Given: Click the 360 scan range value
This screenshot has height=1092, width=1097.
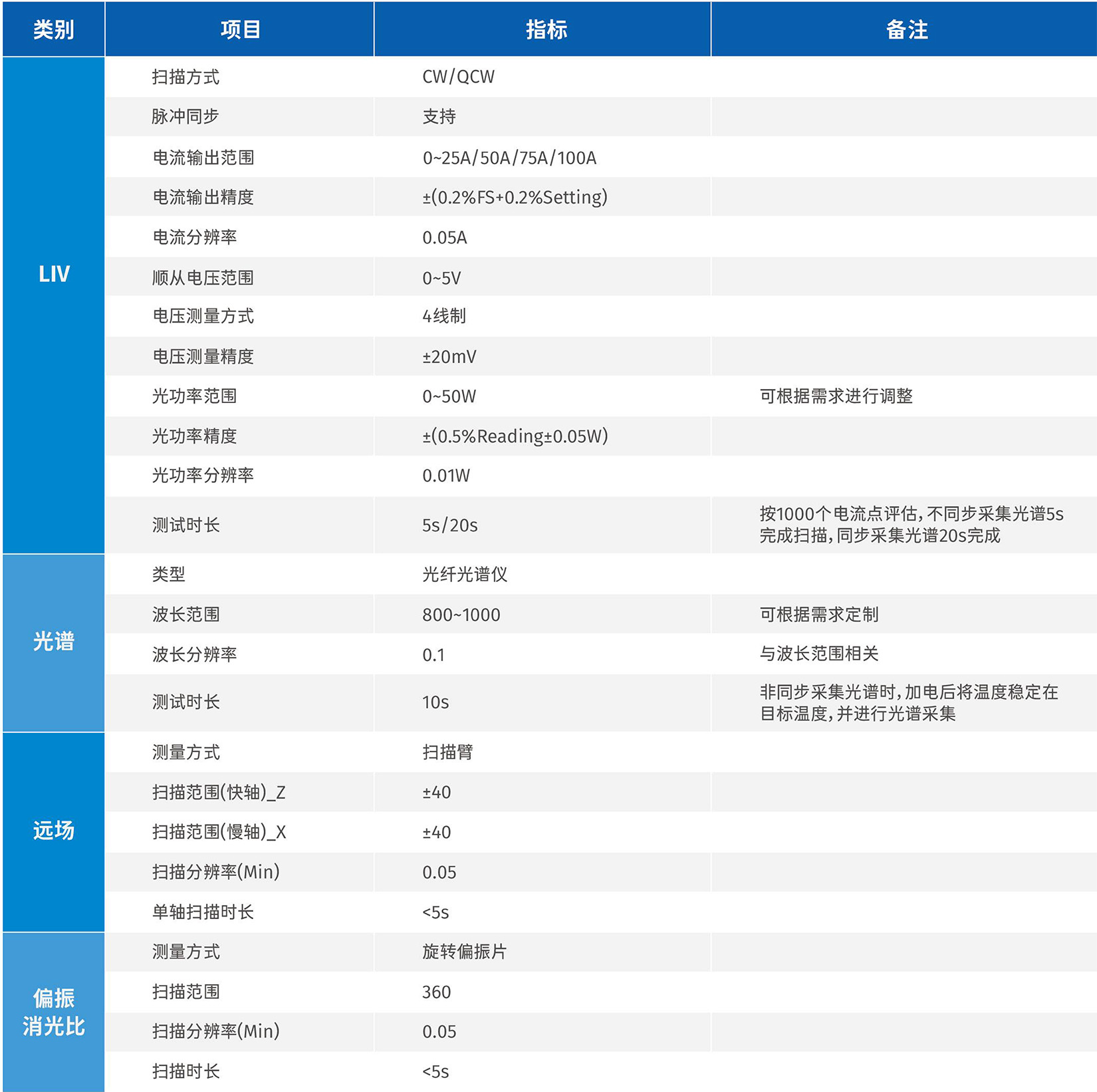Looking at the screenshot, I should click(x=437, y=992).
